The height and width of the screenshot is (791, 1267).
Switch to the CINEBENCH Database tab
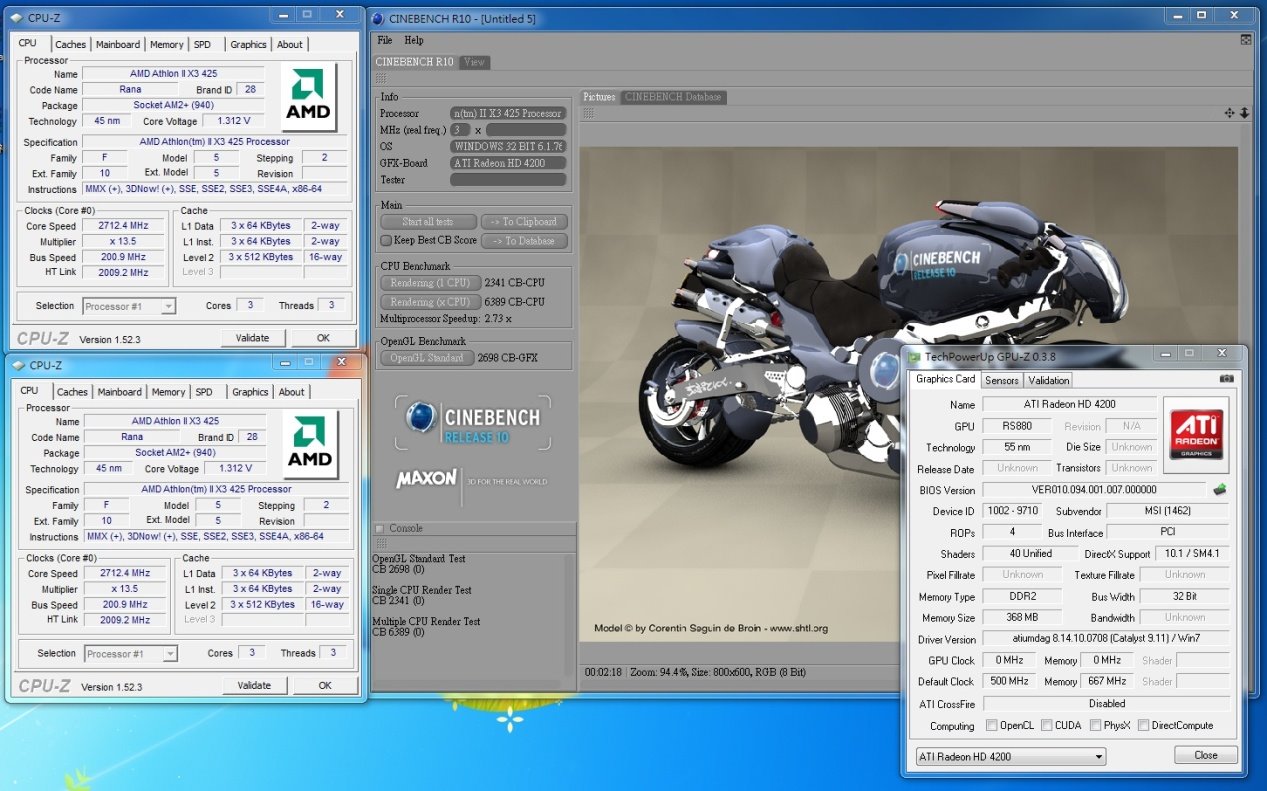[x=672, y=97]
